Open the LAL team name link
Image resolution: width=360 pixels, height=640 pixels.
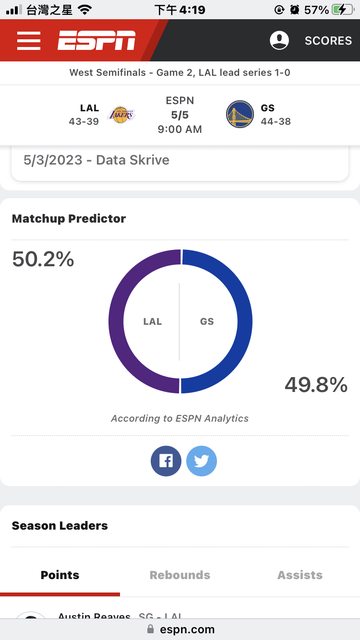(89, 108)
